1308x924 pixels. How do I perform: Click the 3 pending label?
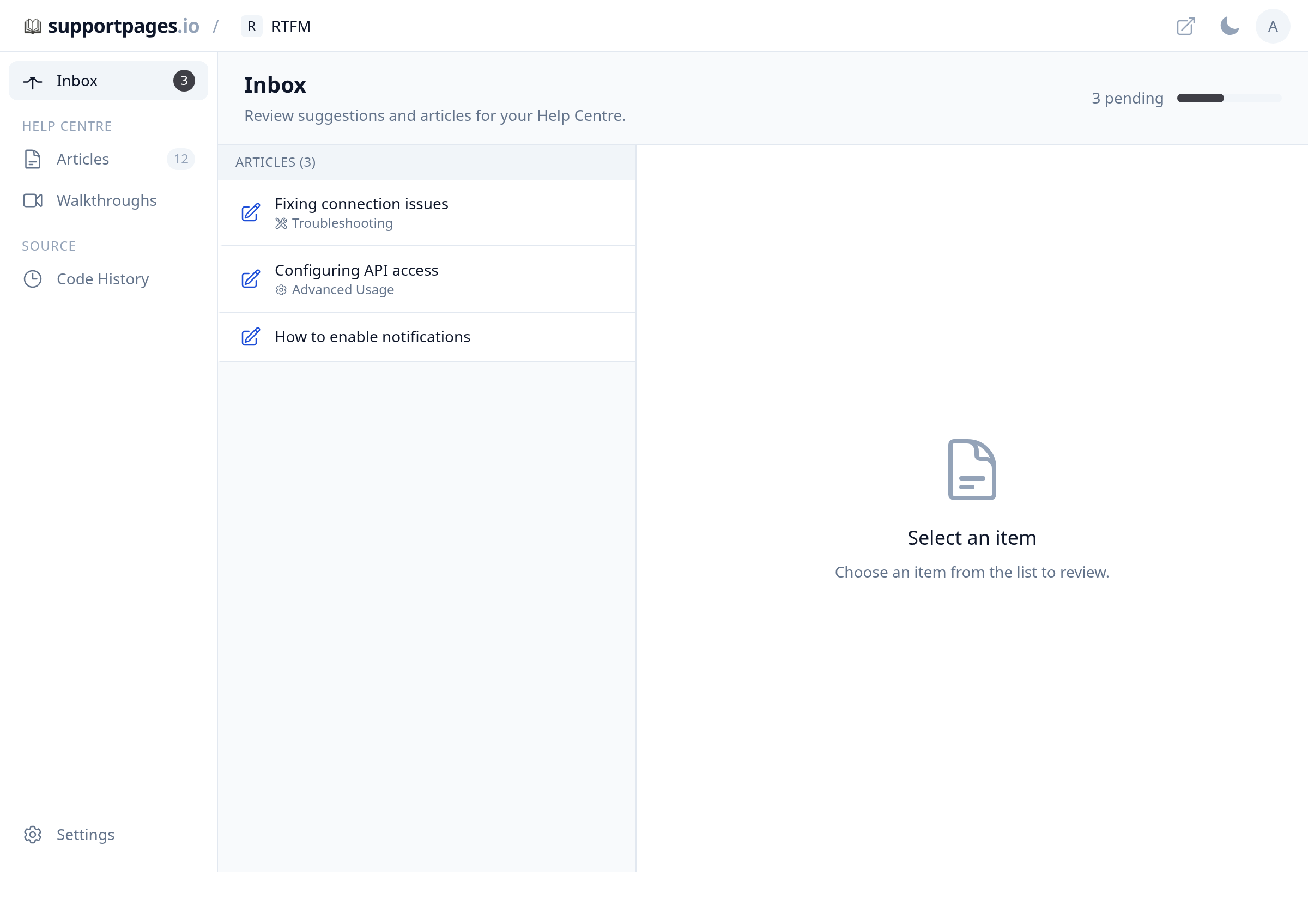tap(1128, 99)
